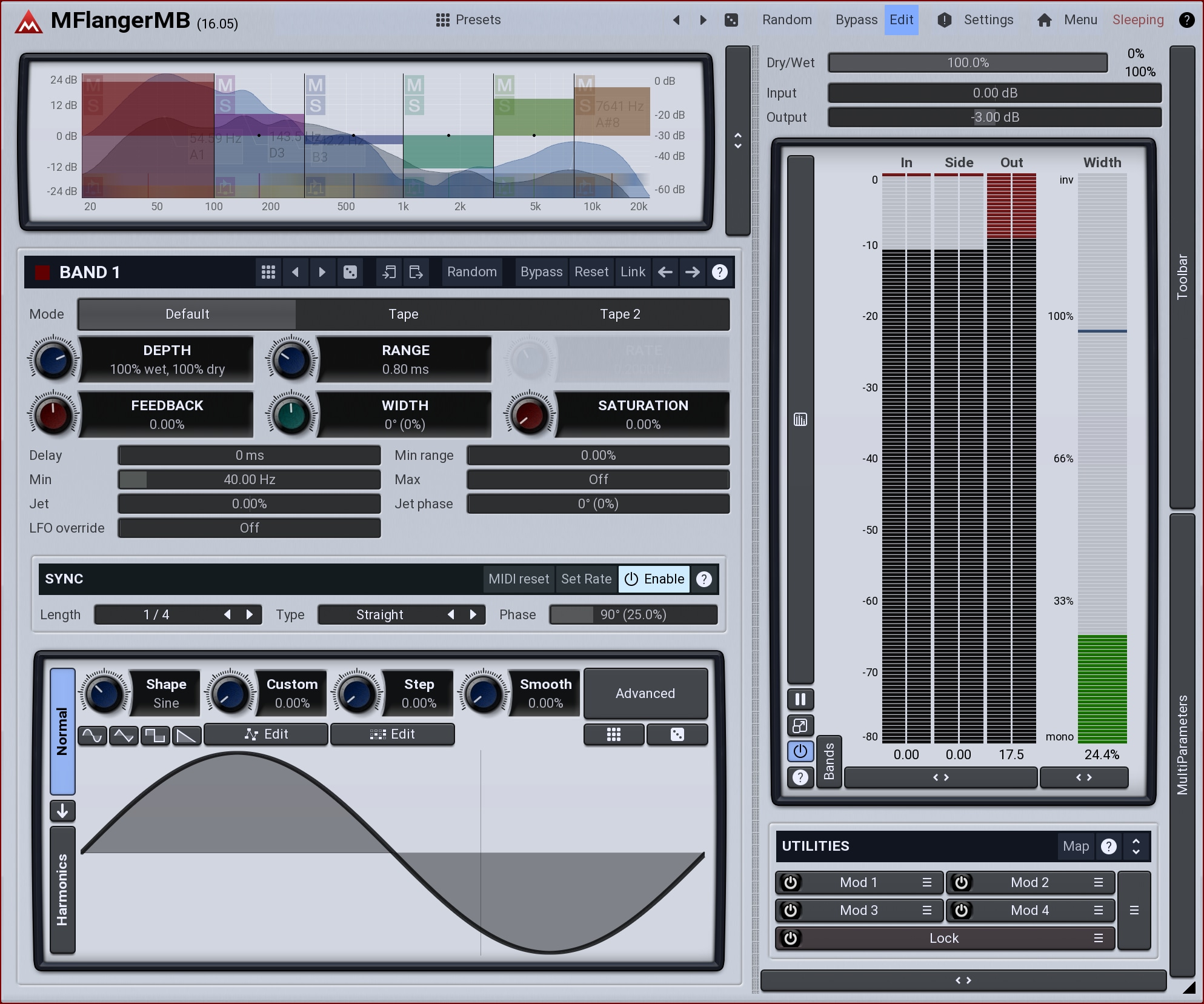Pause the meters
Image resolution: width=1204 pixels, height=1004 pixels.
click(x=800, y=700)
